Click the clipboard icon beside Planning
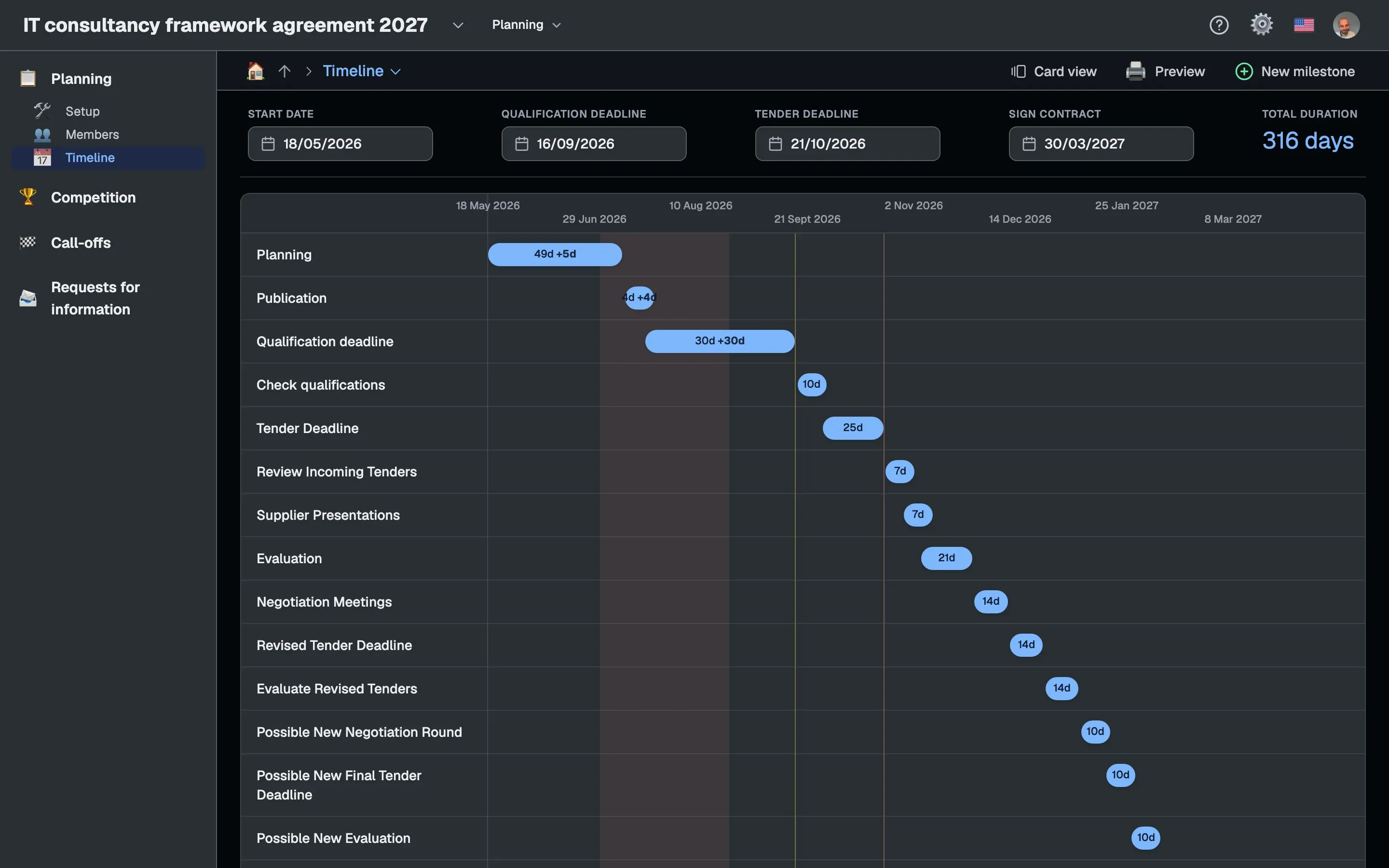The image size is (1389, 868). (x=28, y=78)
